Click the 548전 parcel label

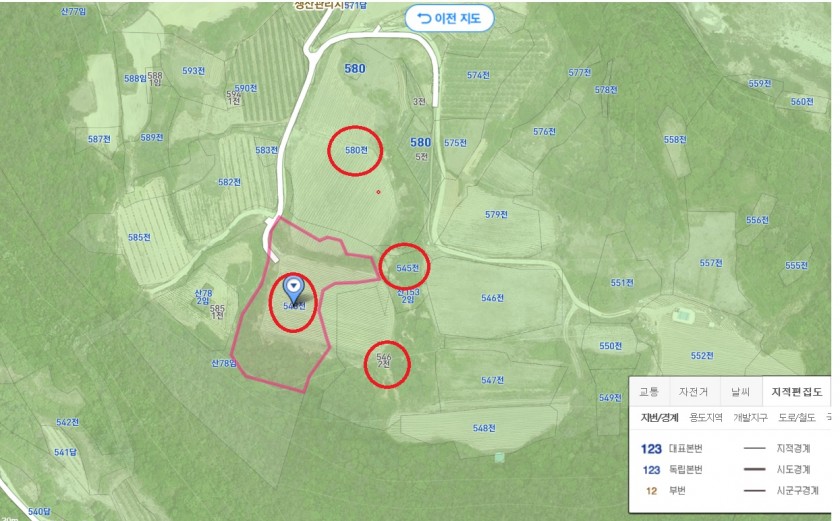coord(484,428)
